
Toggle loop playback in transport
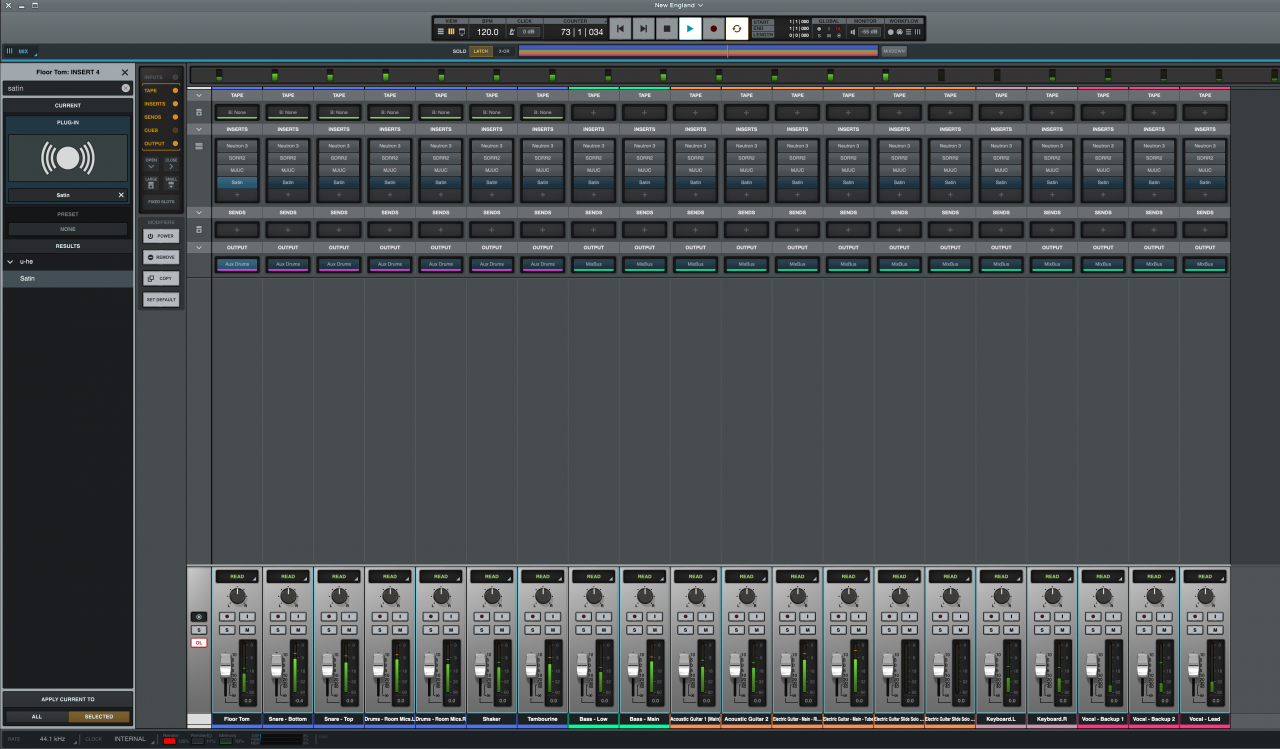pos(737,29)
